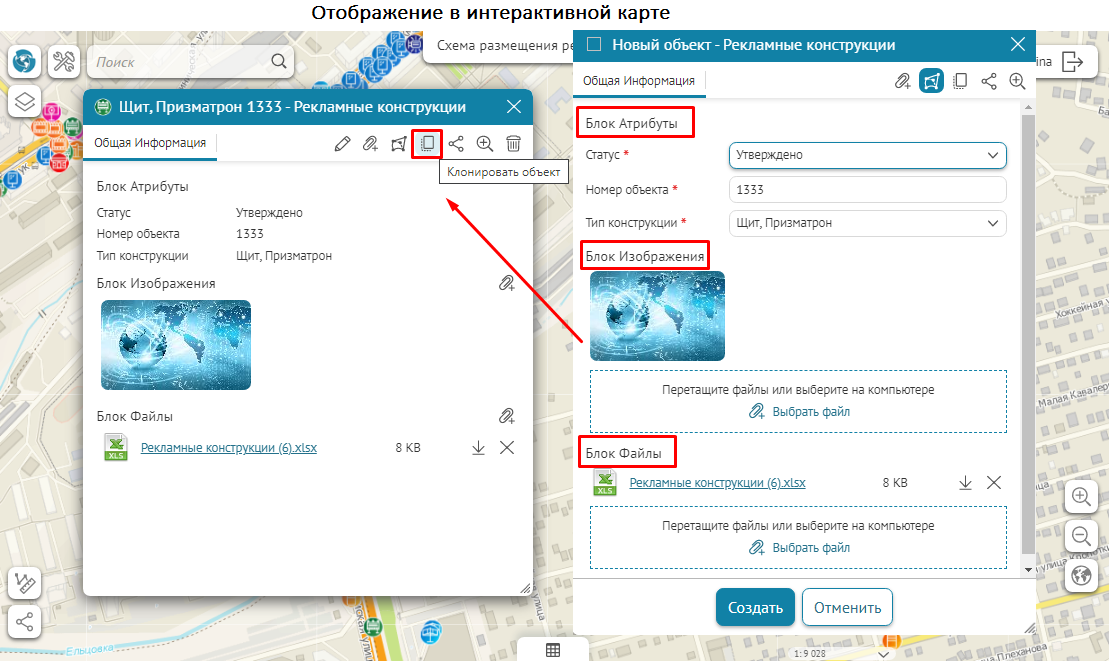Screen dimensions: 1109x661
Task: Open the tools wrench icon
Action: (64, 62)
